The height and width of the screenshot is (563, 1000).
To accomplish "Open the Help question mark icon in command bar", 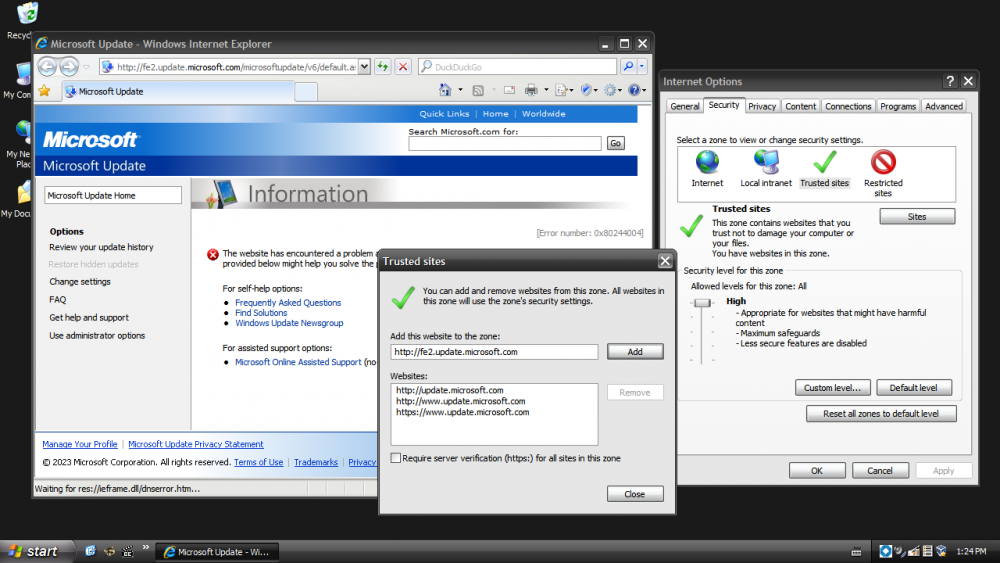I will tap(634, 91).
